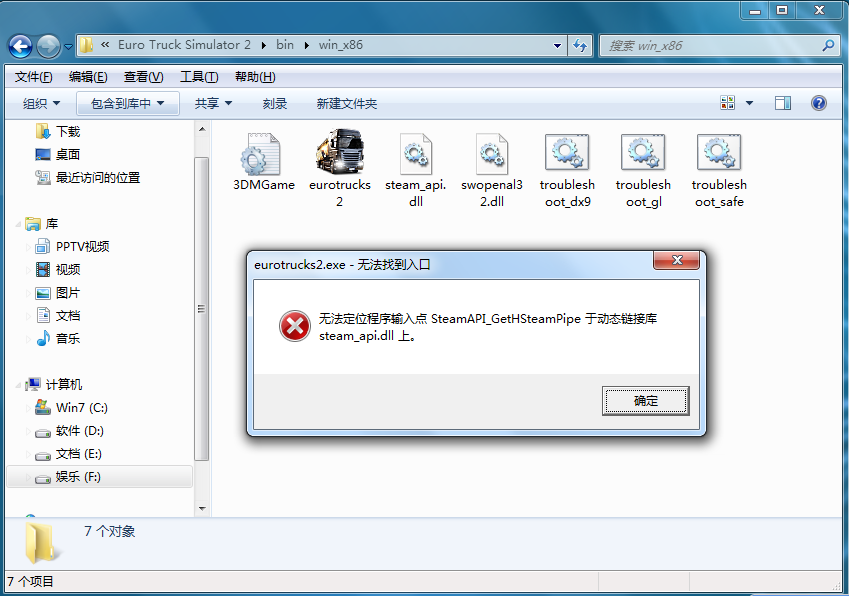Open recent pages dropdown beside Forward arrow
Image resolution: width=849 pixels, height=596 pixels.
pos(68,47)
